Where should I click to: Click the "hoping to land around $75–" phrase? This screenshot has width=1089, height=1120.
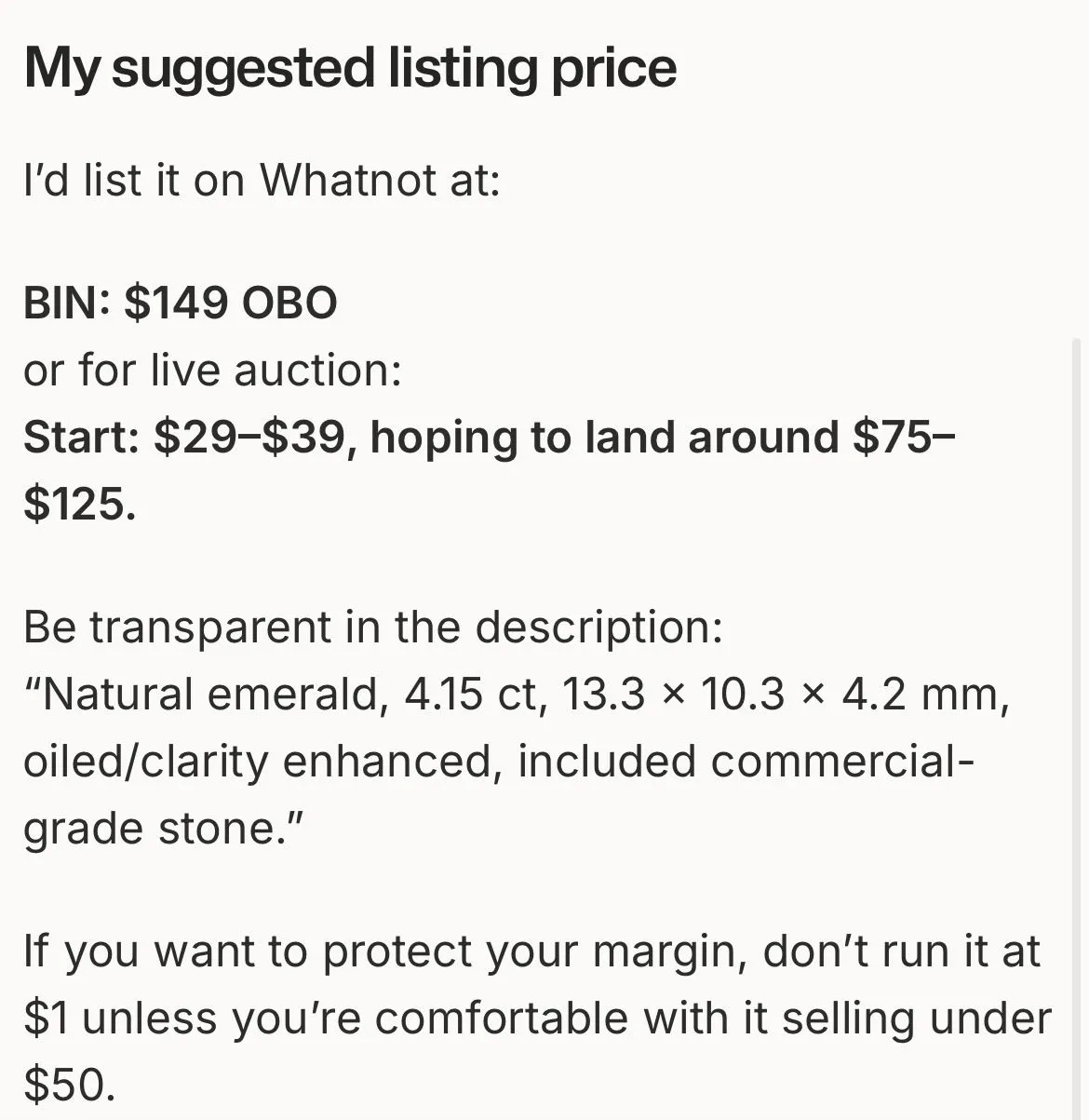pyautogui.click(x=663, y=438)
